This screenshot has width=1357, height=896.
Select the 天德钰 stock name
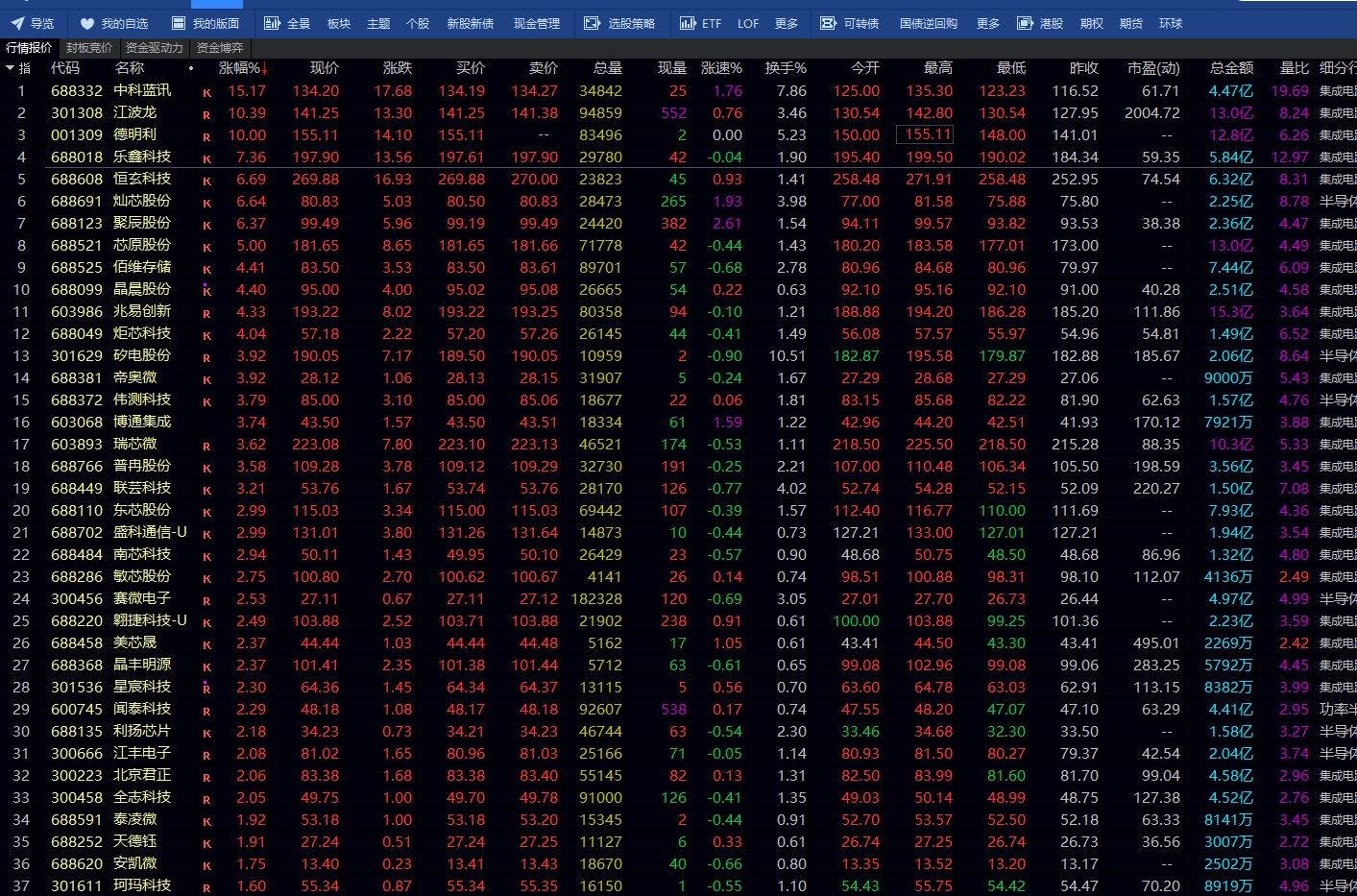tap(134, 841)
